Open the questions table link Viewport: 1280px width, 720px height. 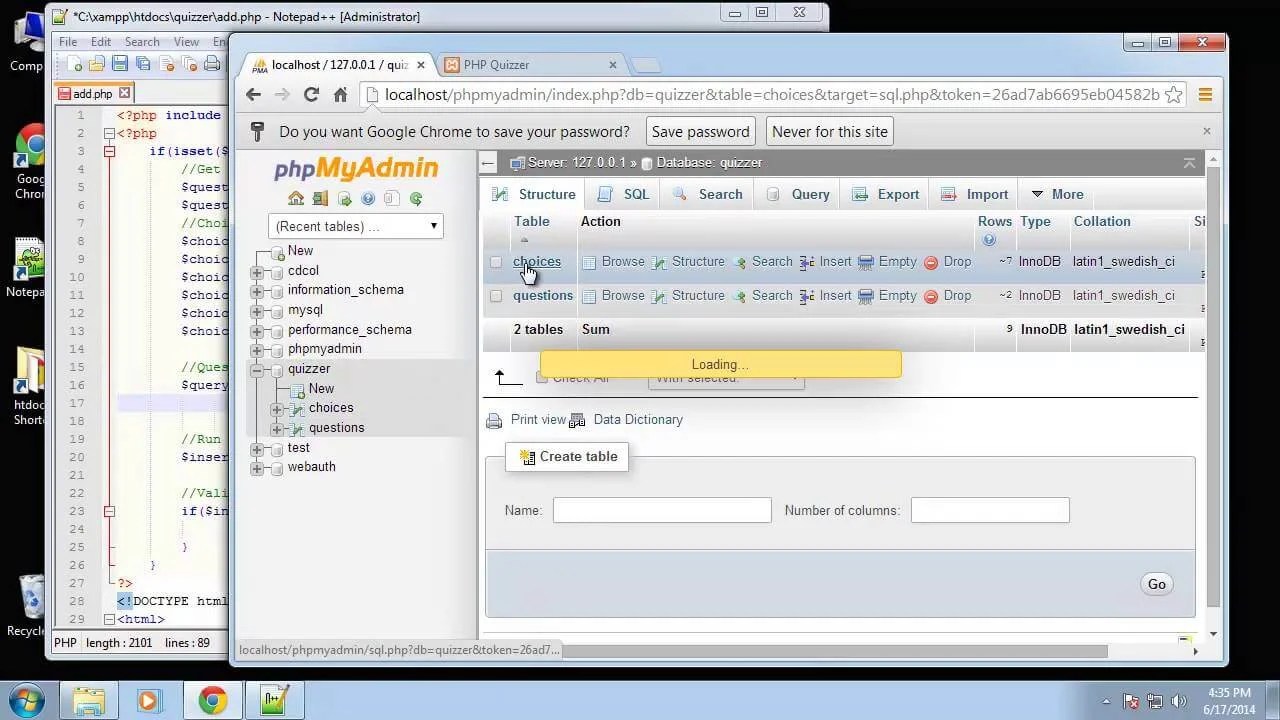coord(543,296)
